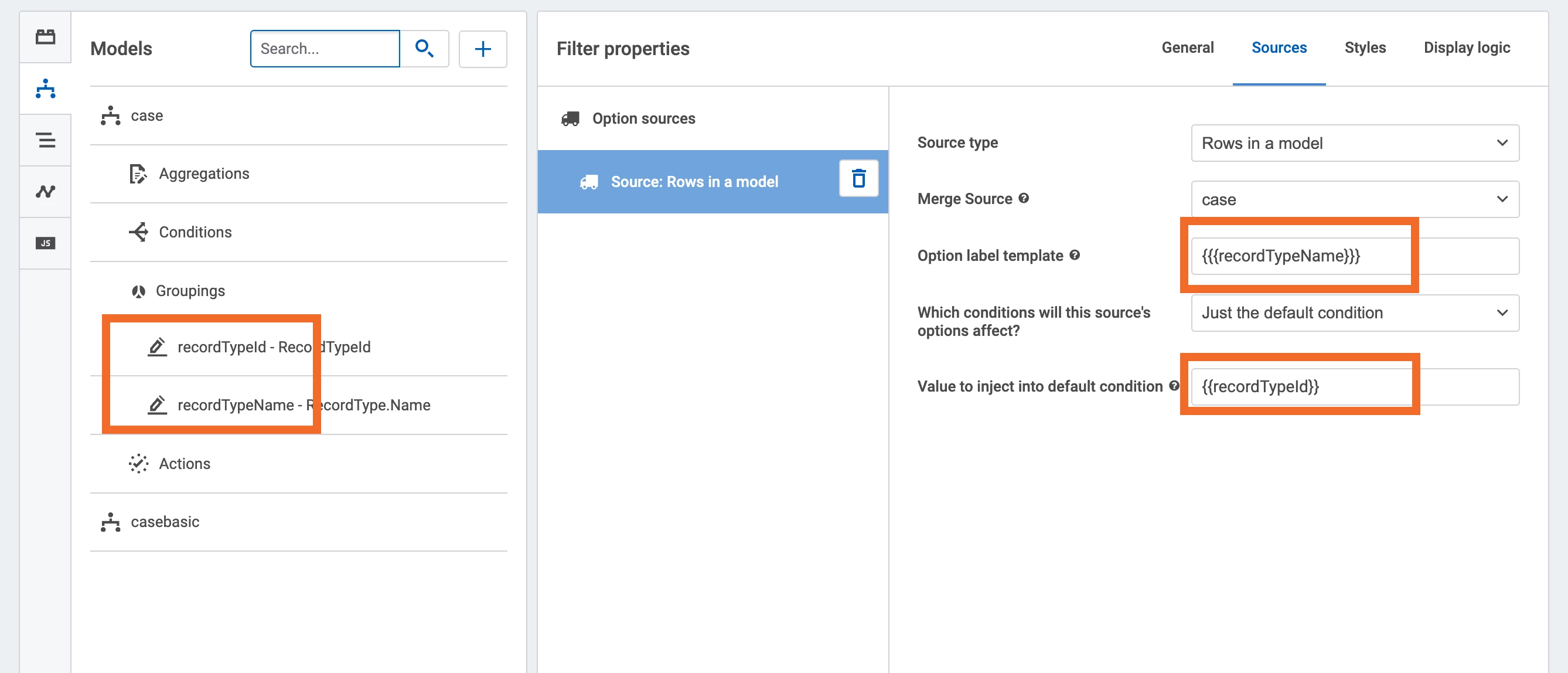The height and width of the screenshot is (673, 1568).
Task: Click the Source type label
Action: click(x=957, y=142)
